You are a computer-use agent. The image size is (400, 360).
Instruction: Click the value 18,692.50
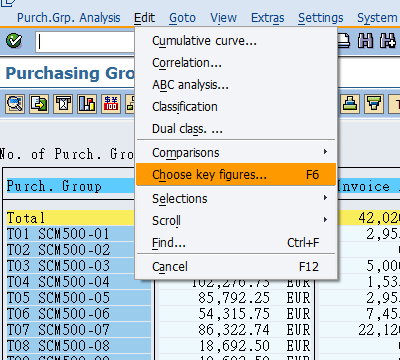pos(234,346)
